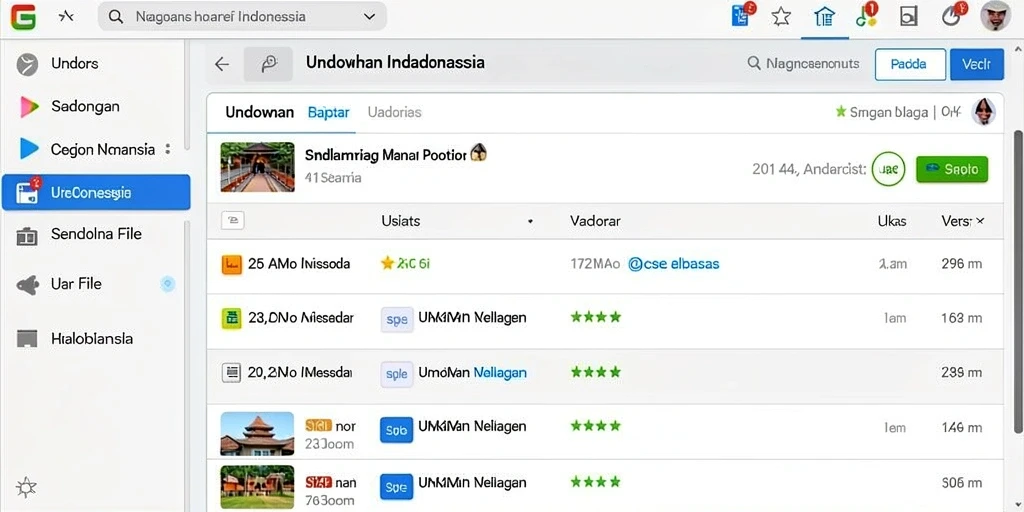
Task: Click the Ukas column header
Action: [x=892, y=221]
